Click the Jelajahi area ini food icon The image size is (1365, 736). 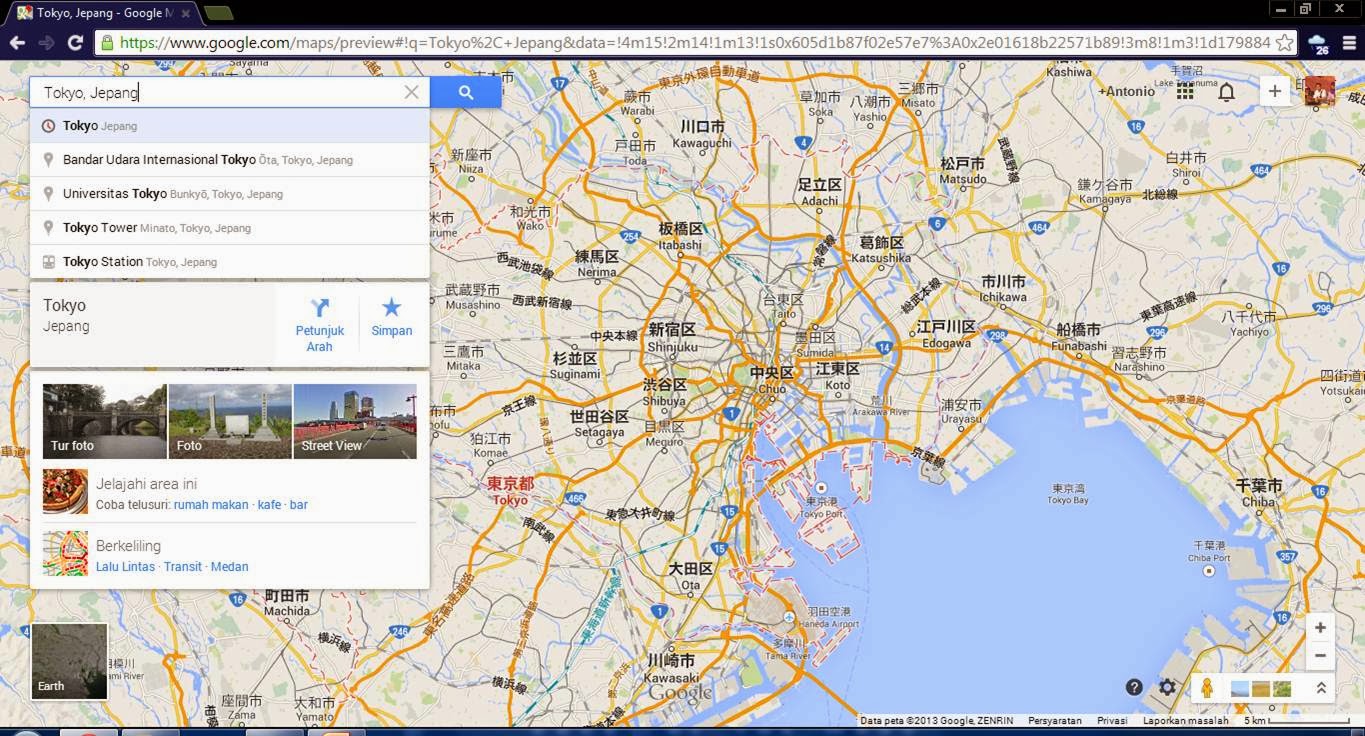65,492
